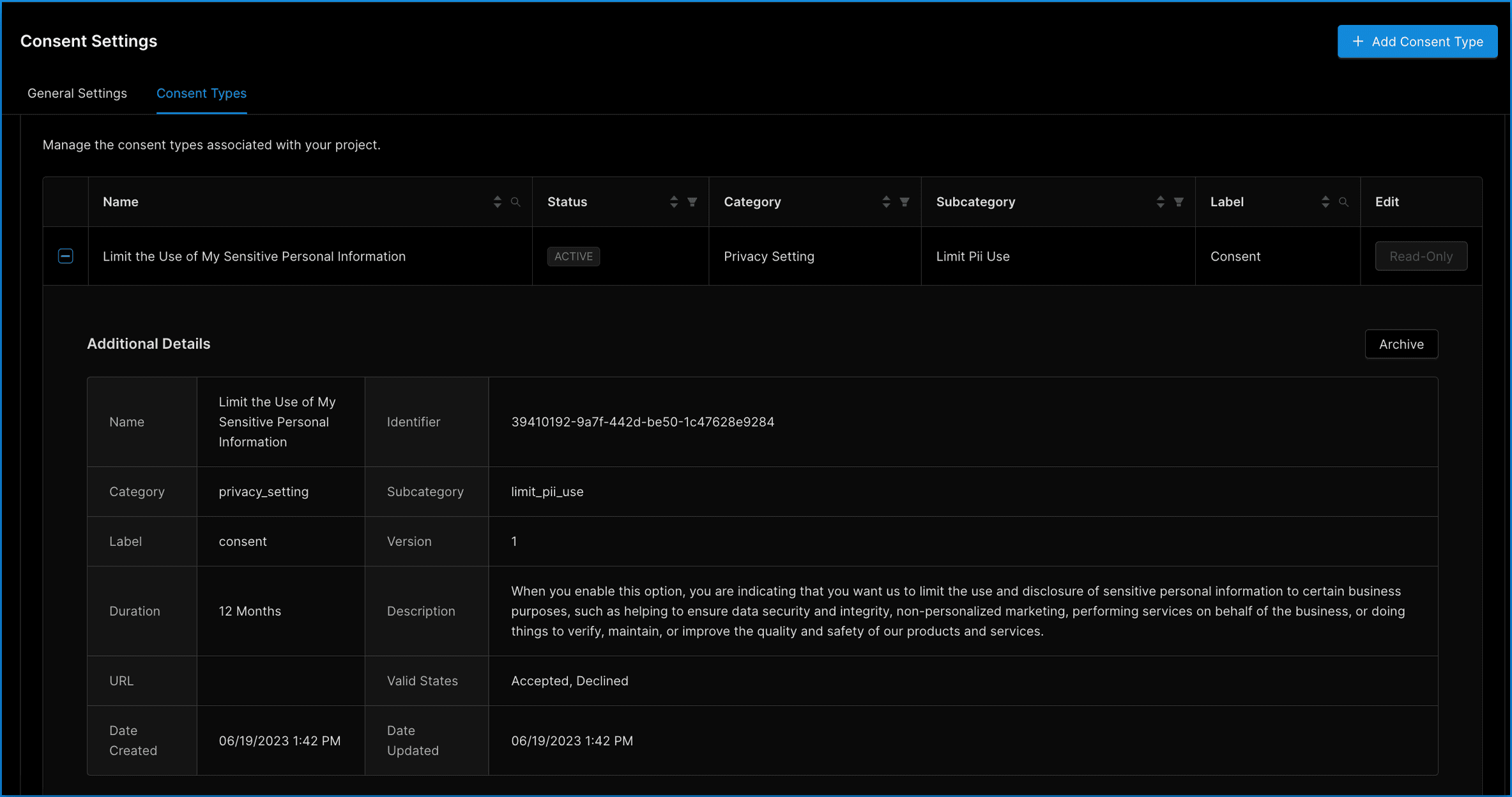Open the Subcategory filter icon
The height and width of the screenshot is (797, 1512).
pos(1179,202)
